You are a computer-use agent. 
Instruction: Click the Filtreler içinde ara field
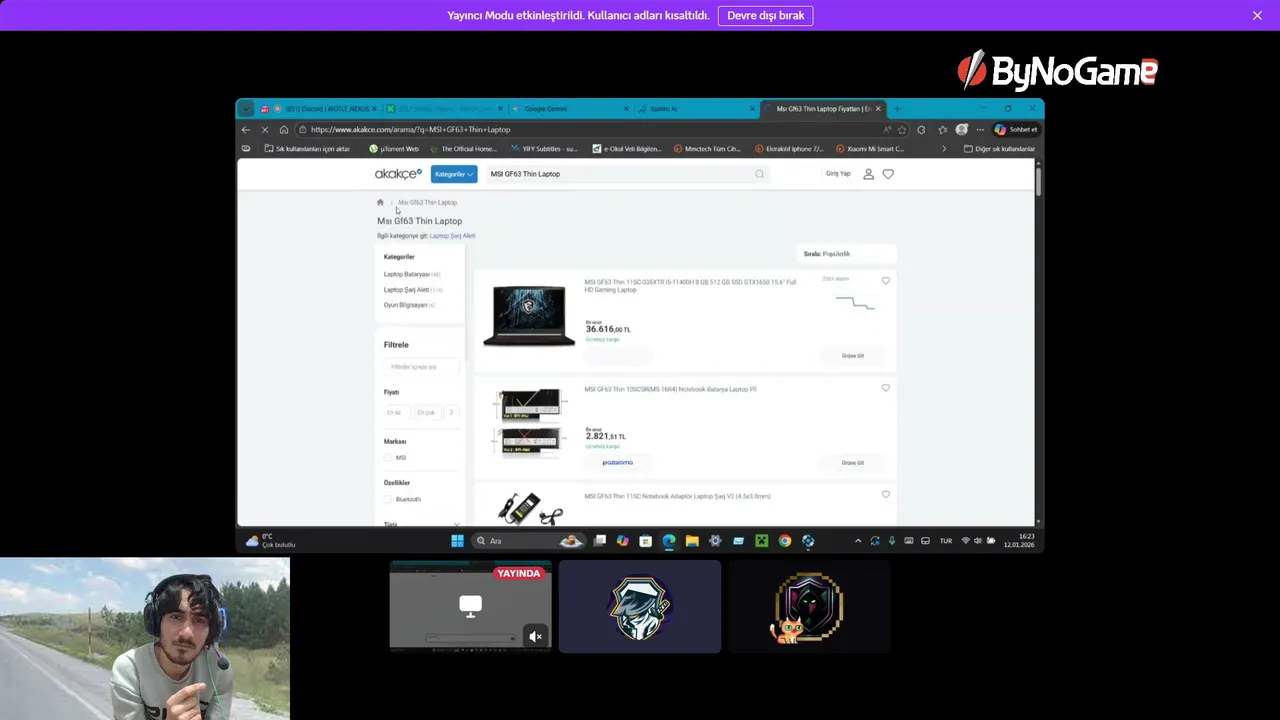(422, 367)
